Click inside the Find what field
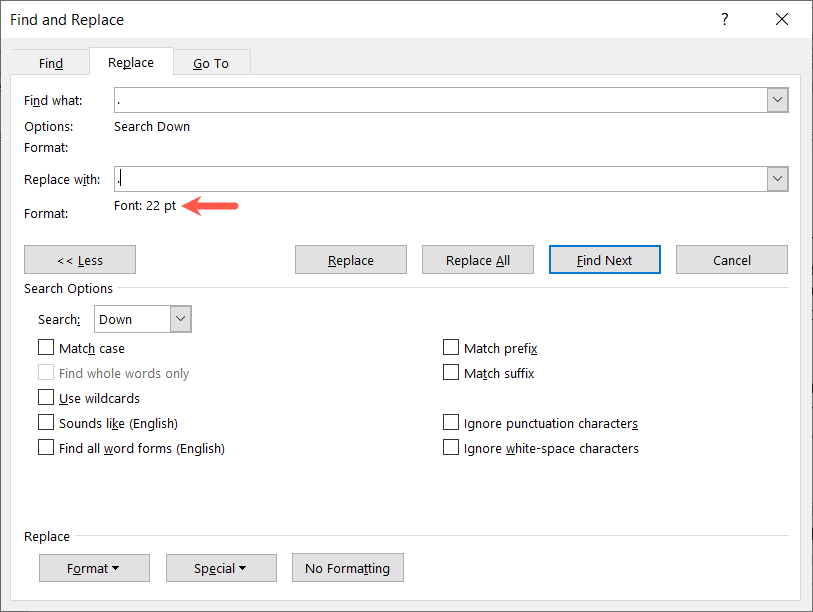The height and width of the screenshot is (612, 813). click(440, 100)
